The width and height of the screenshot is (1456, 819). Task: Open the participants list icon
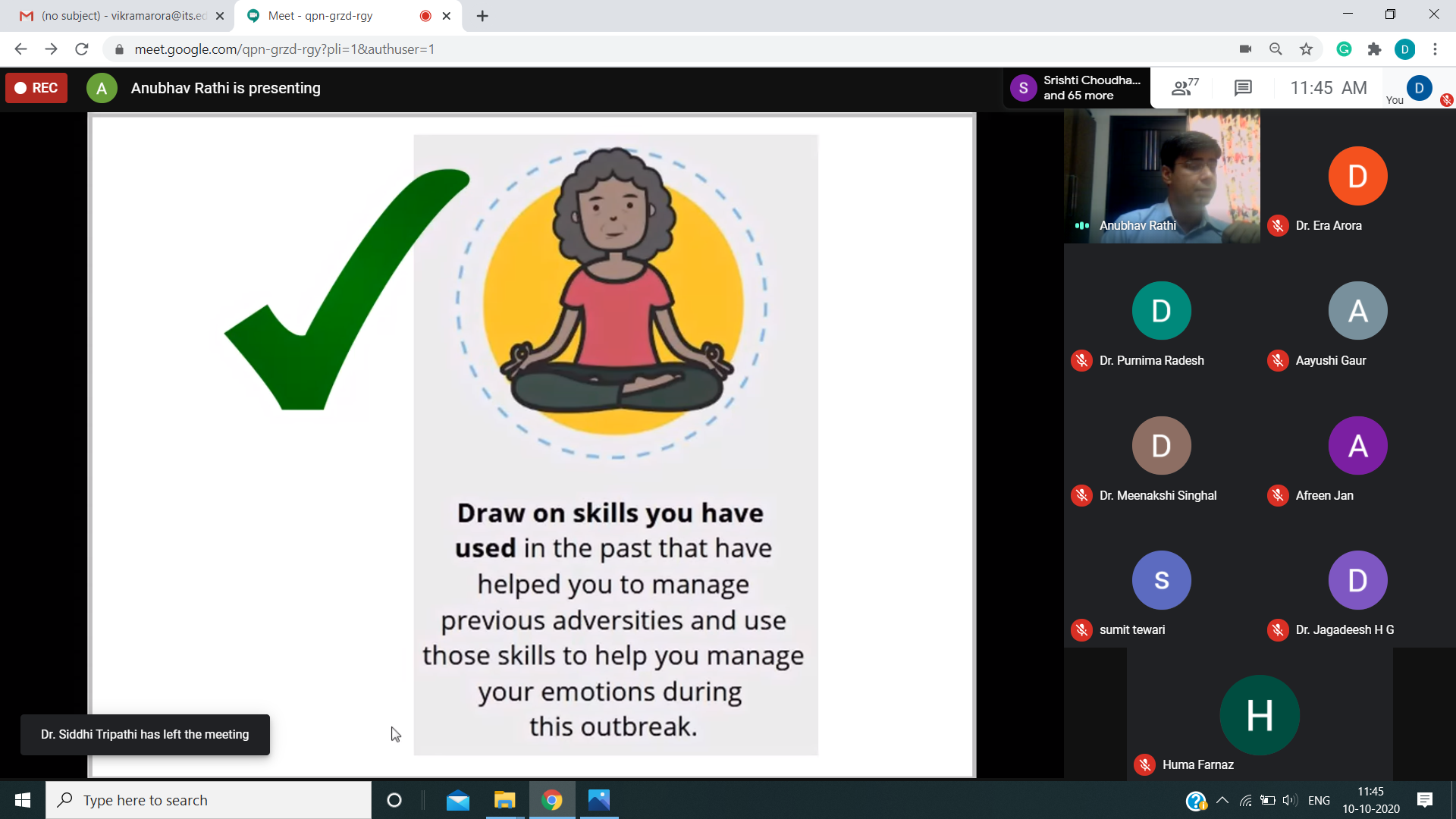[x=1184, y=88]
